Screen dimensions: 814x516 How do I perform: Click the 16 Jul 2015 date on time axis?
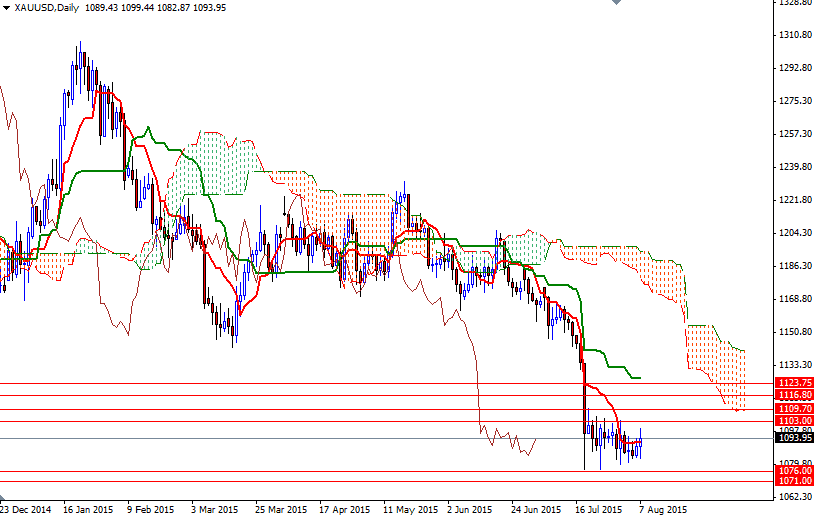point(600,508)
